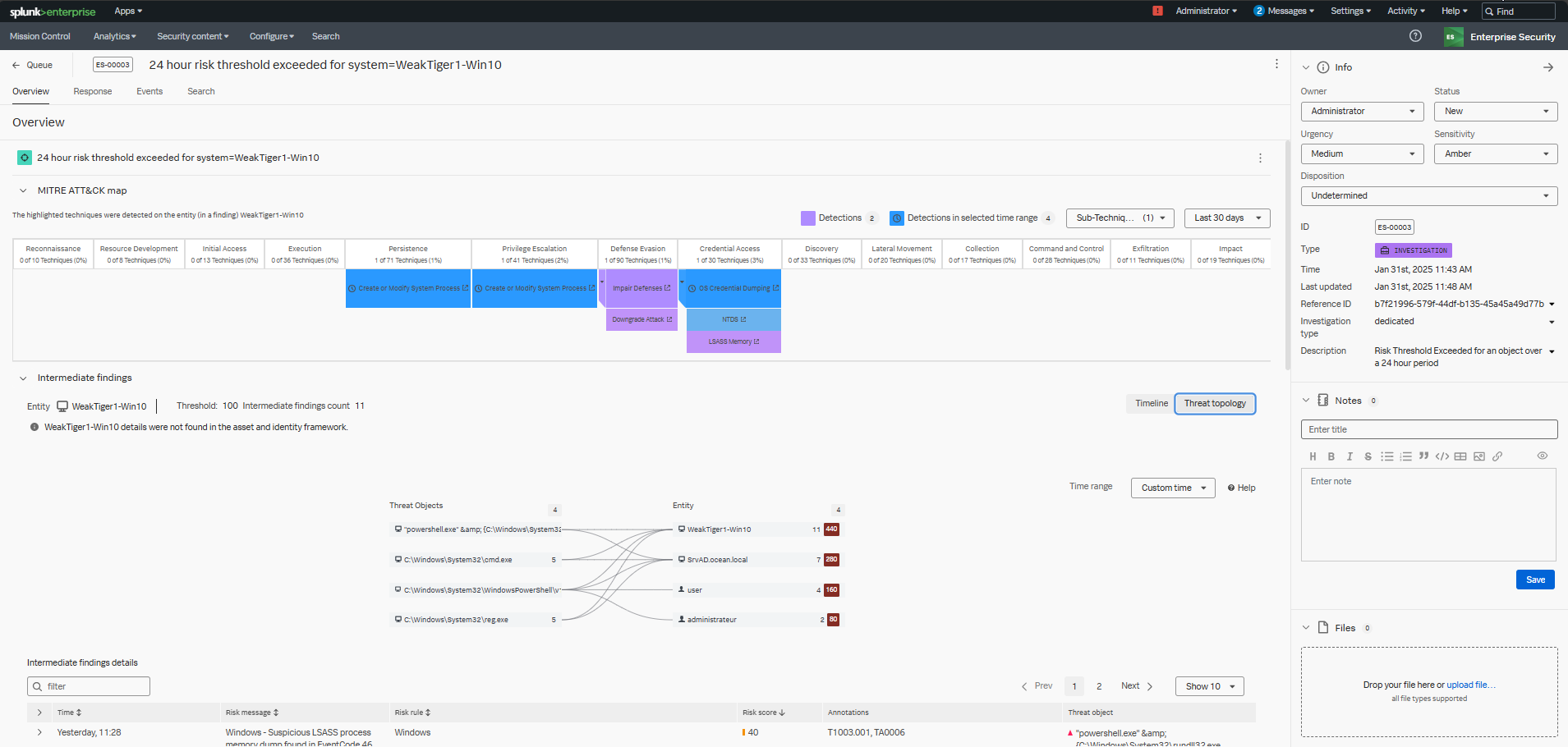
Task: Insert numbered list in note
Action: (1405, 456)
